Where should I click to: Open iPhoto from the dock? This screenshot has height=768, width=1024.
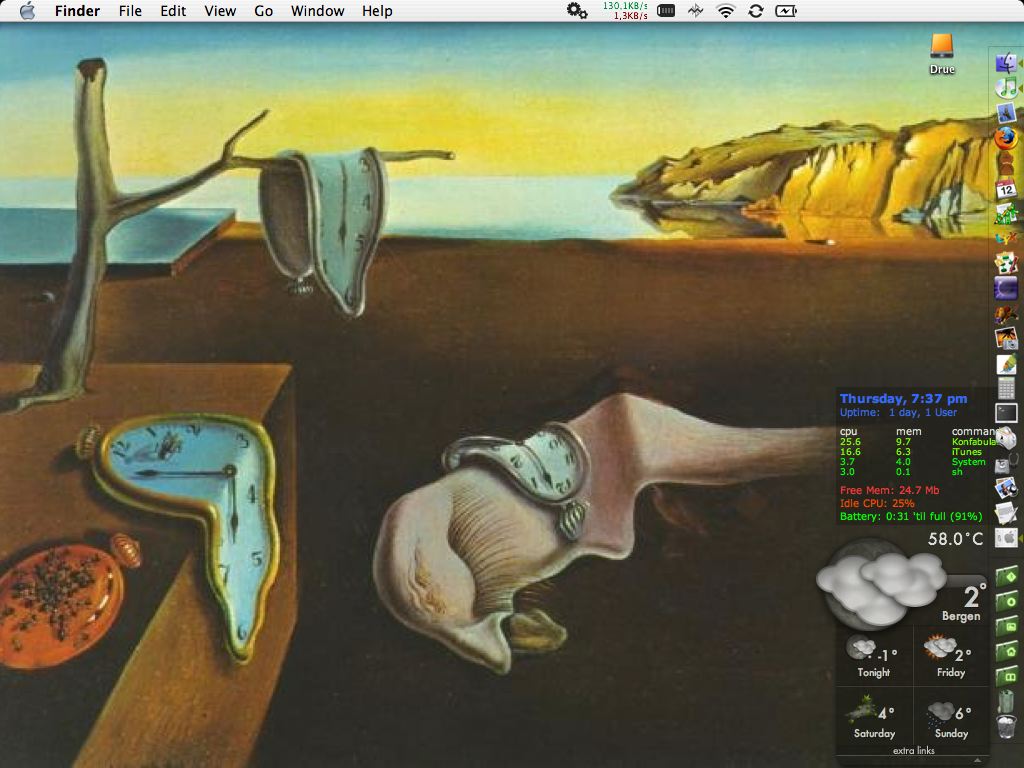coord(1006,338)
